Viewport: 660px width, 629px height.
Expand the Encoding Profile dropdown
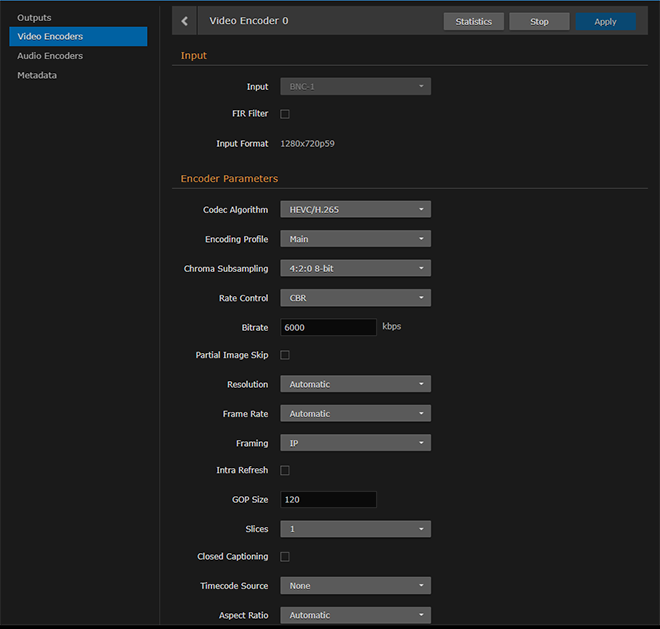coord(355,239)
